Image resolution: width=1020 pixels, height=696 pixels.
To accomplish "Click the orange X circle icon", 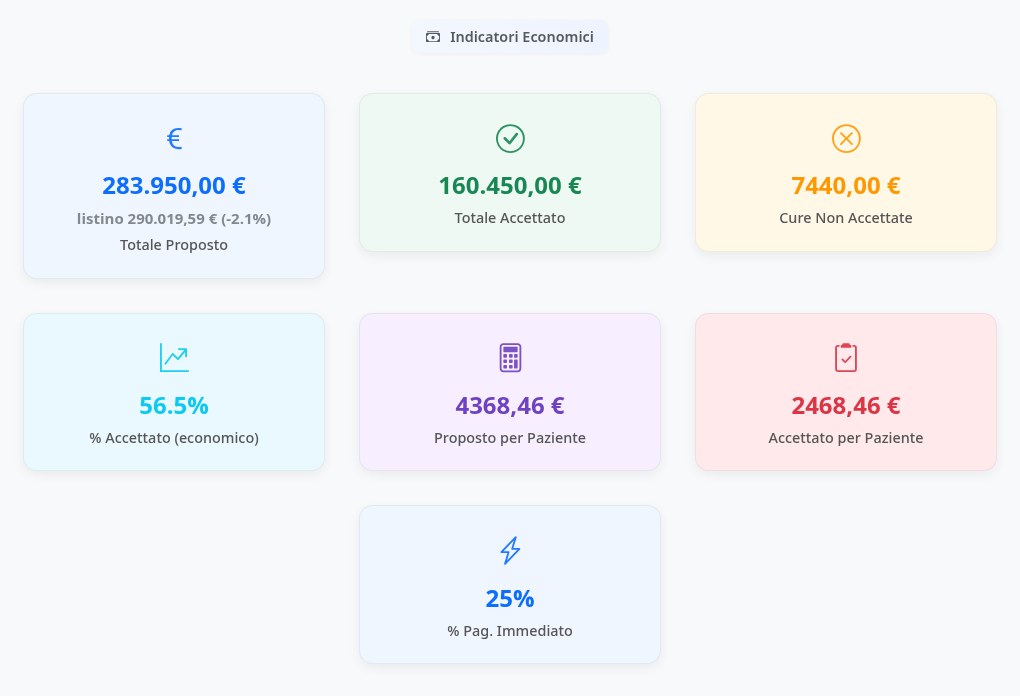I will point(846,139).
